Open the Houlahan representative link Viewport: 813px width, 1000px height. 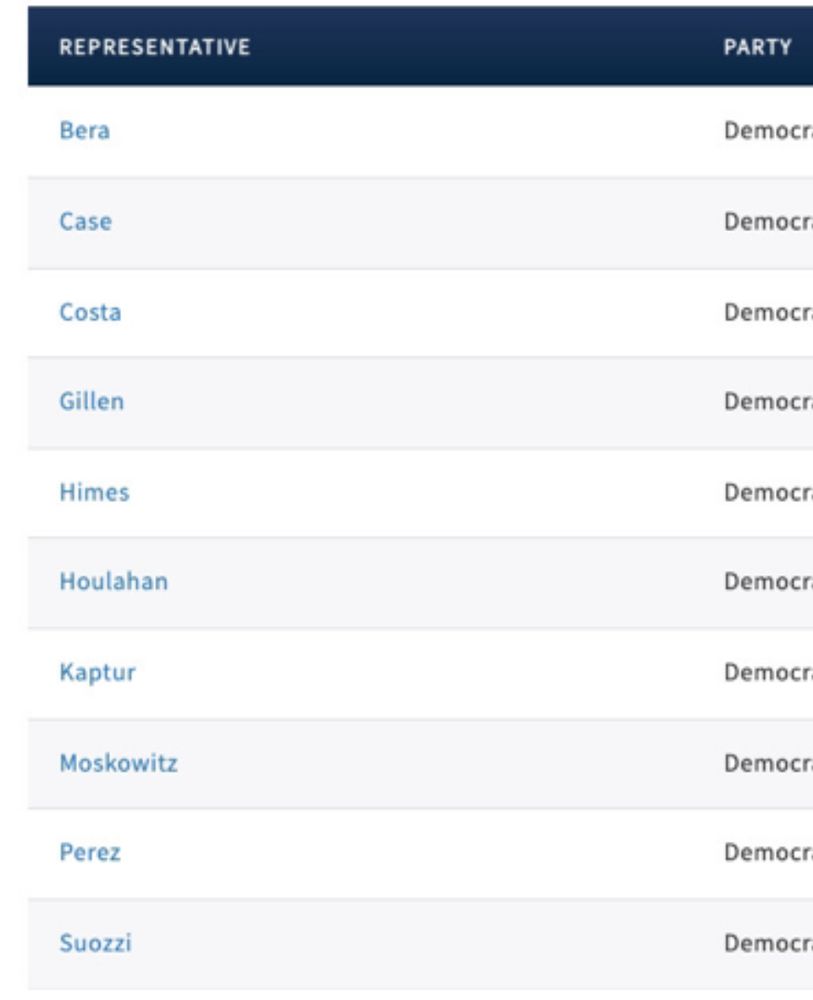point(114,582)
